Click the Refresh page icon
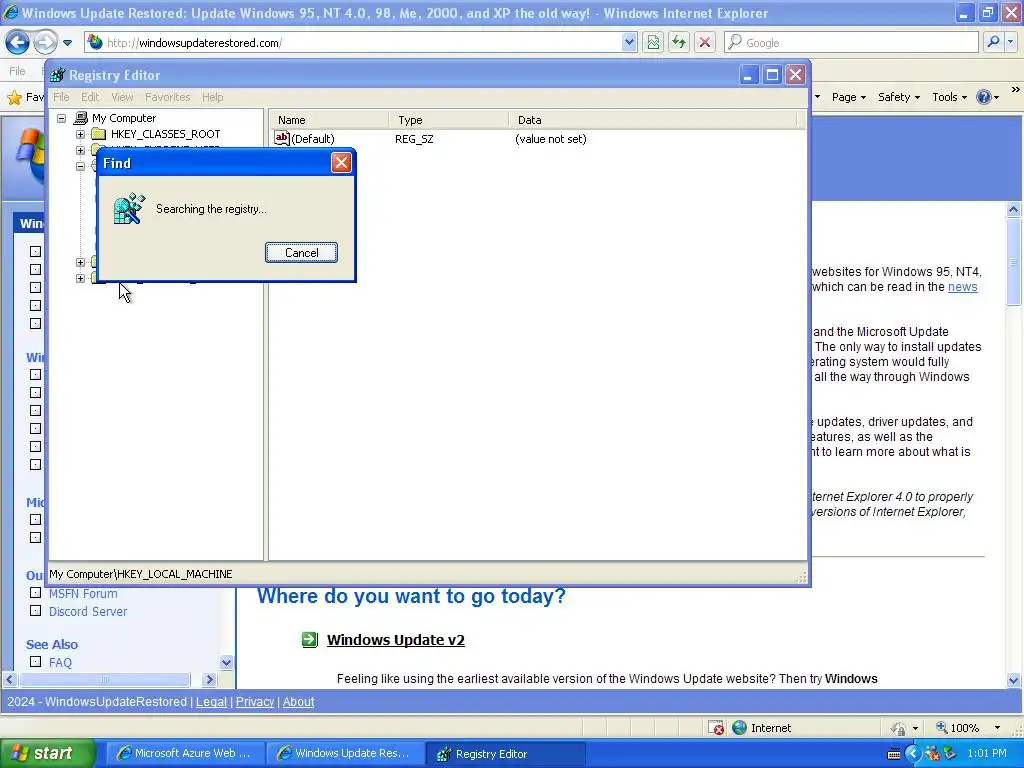 coord(679,42)
